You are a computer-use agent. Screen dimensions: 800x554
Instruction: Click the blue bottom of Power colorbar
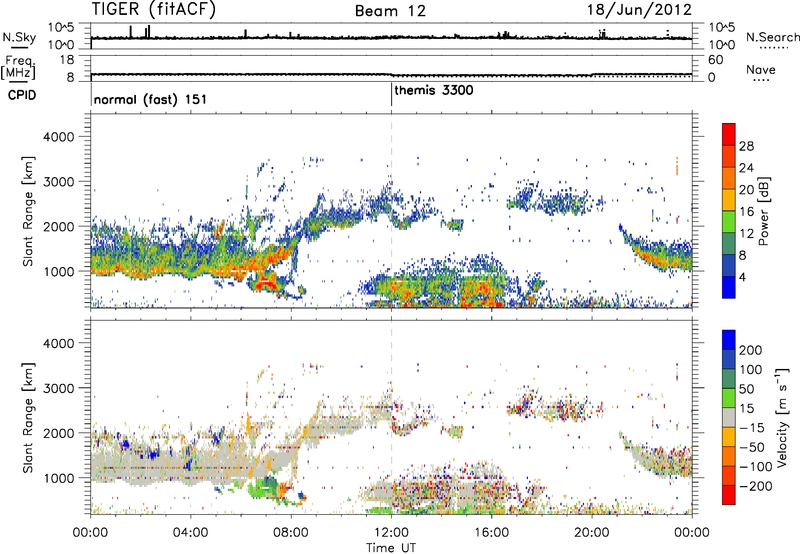729,289
